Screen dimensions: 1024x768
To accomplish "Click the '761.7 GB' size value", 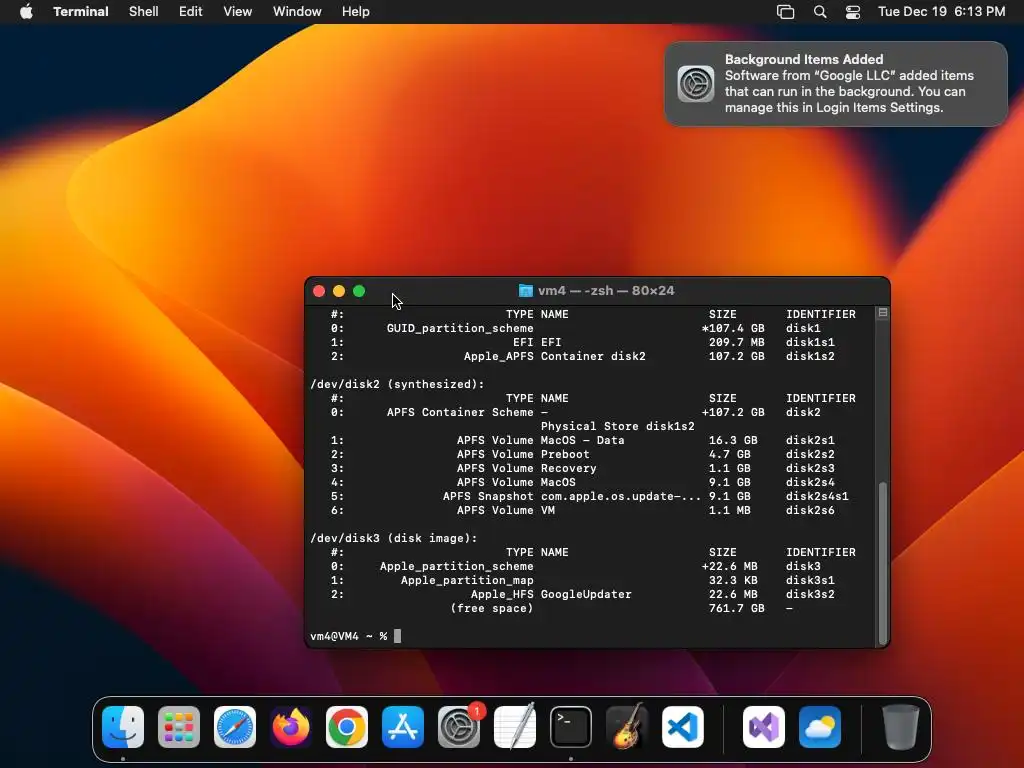I will [x=737, y=608].
